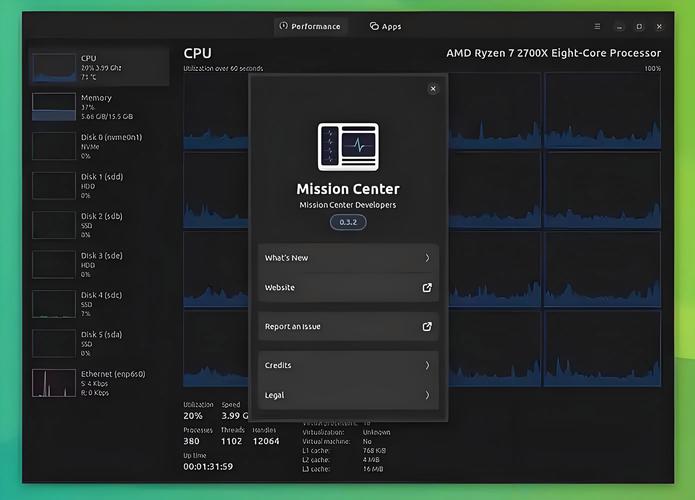This screenshot has height=500, width=695.
Task: Click AMD Ryzen 7 2700X processor title
Action: 553,53
